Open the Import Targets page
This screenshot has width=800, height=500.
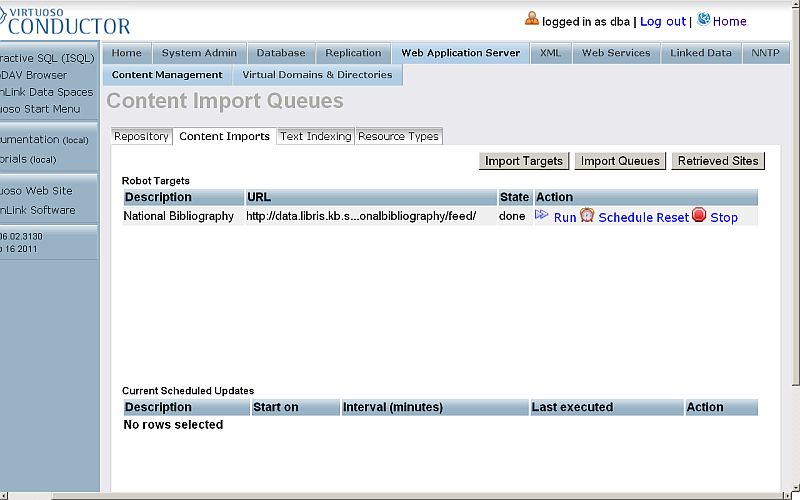coord(524,161)
